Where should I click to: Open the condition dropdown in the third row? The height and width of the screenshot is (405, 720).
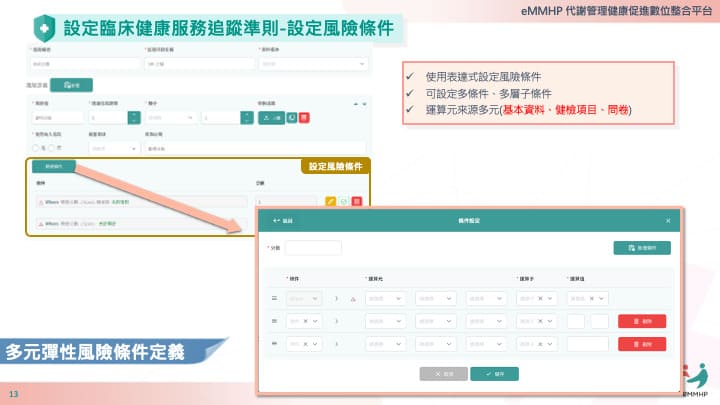(305, 344)
